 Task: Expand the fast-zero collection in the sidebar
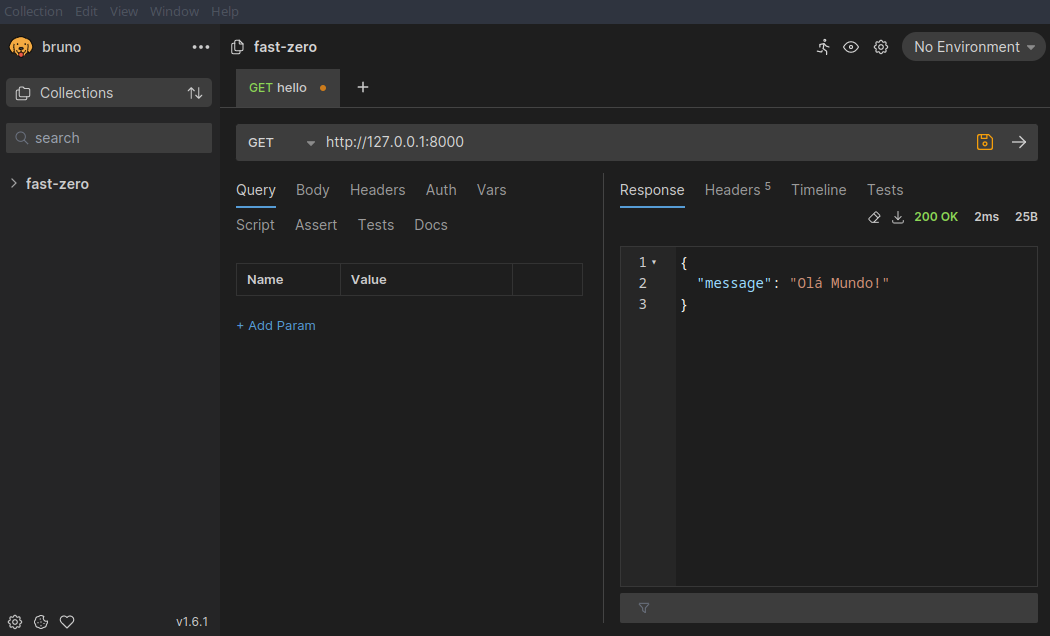pos(13,184)
